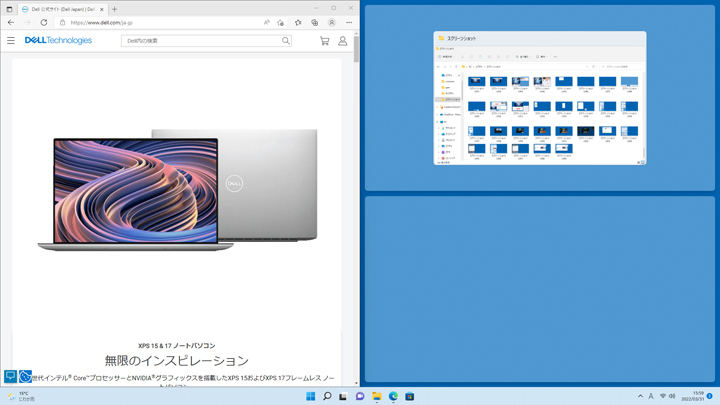Click the 無限のインスピレーション headline

177,360
